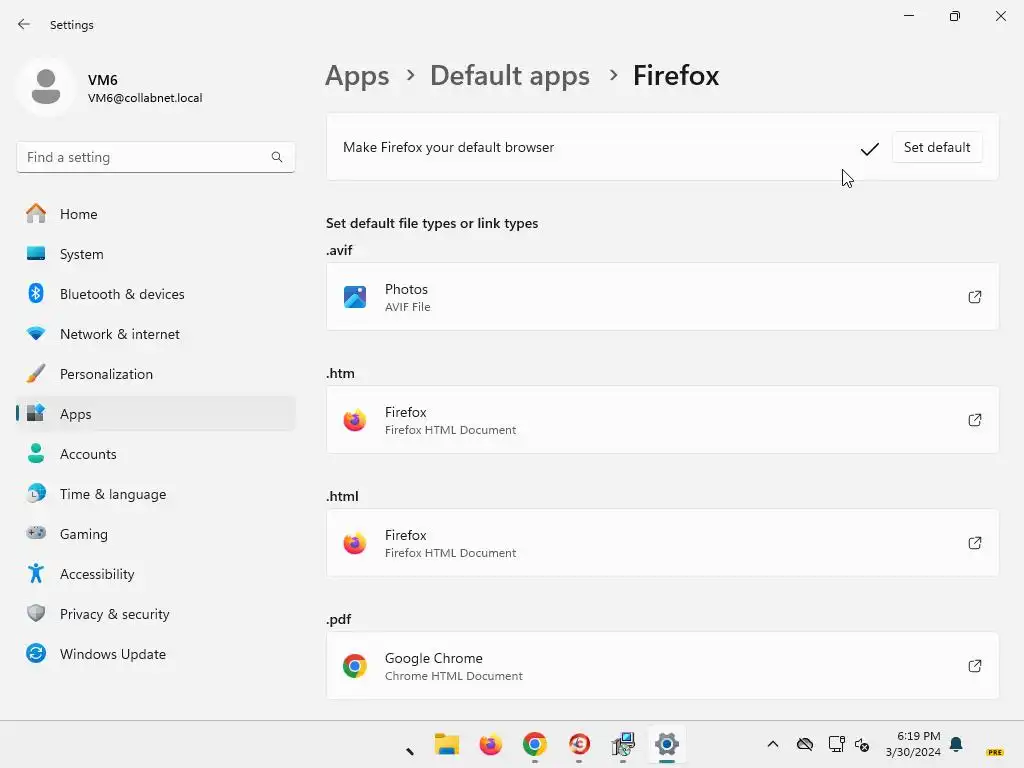Image resolution: width=1024 pixels, height=768 pixels.
Task: Go back with the Settings back arrow
Action: tap(24, 24)
